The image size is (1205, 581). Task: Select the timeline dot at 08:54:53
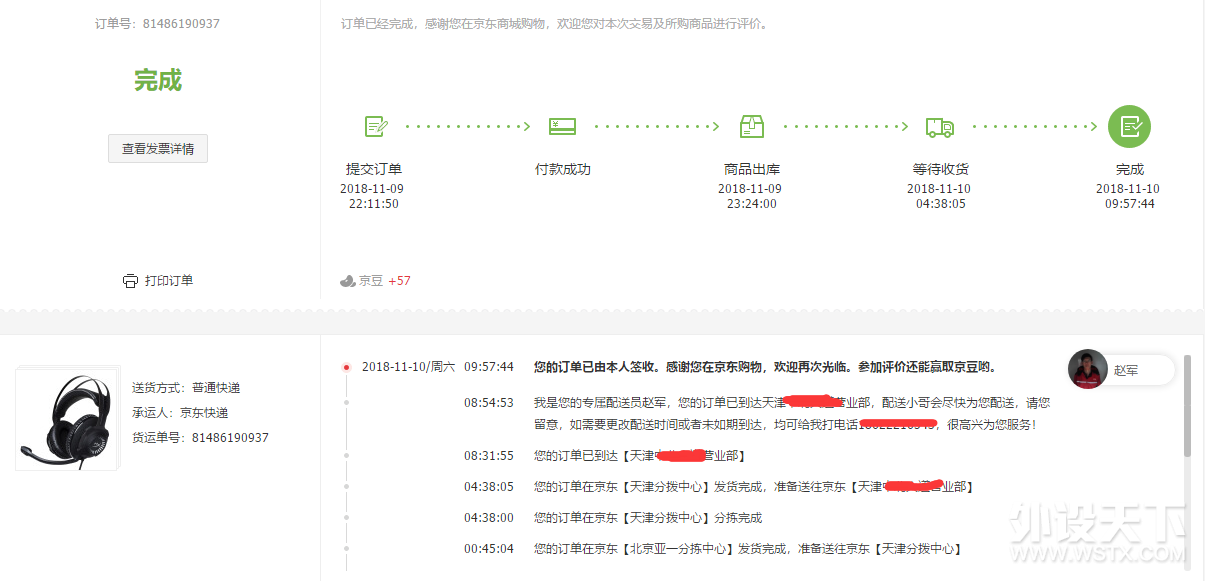coord(346,403)
